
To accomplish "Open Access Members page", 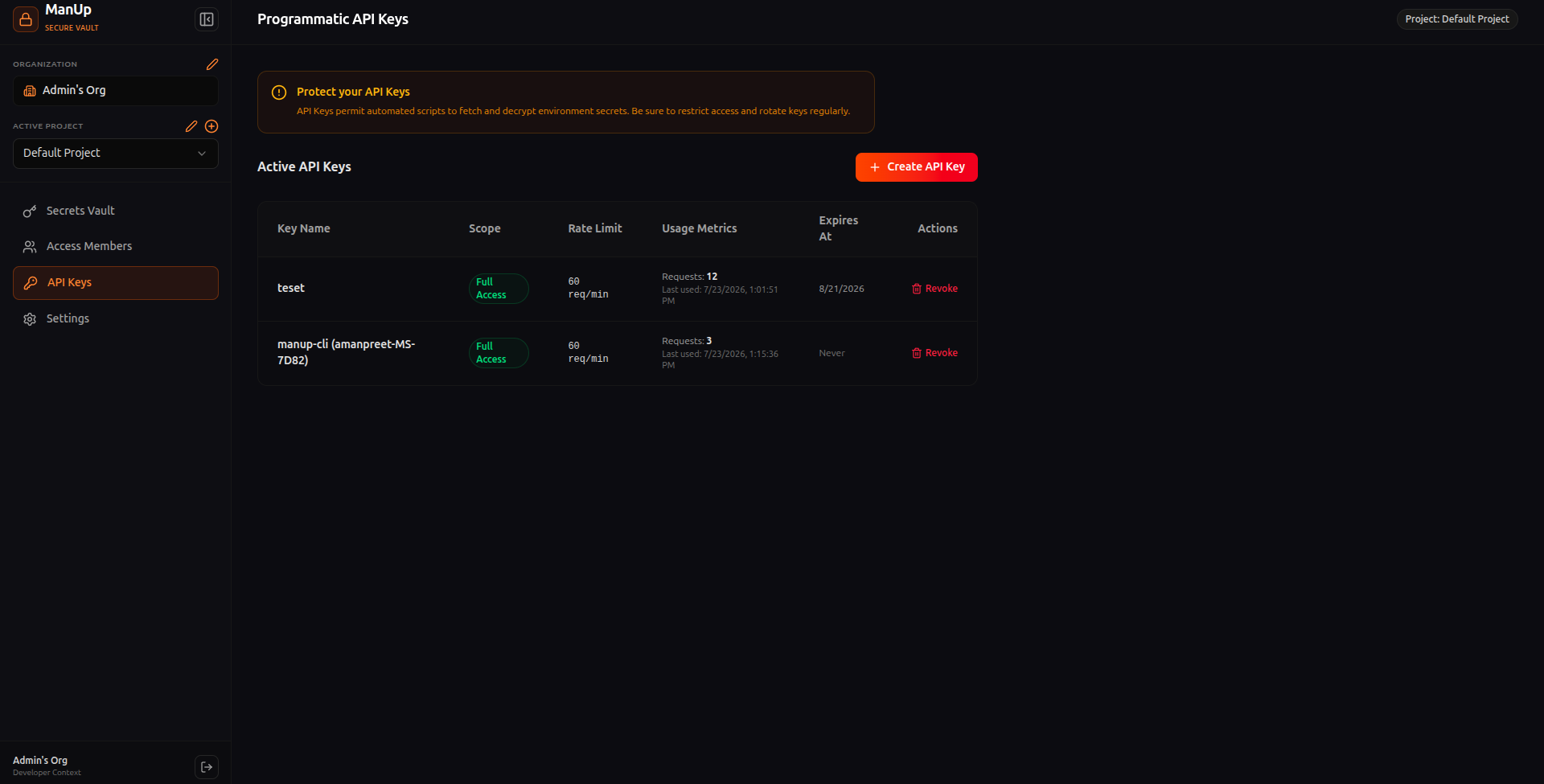I will (x=116, y=246).
